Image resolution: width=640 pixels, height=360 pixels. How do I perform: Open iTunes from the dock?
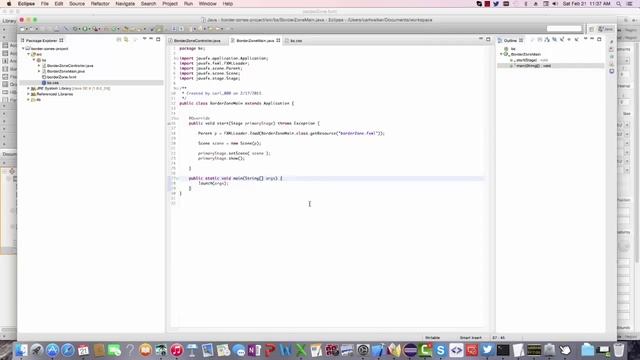[176, 350]
